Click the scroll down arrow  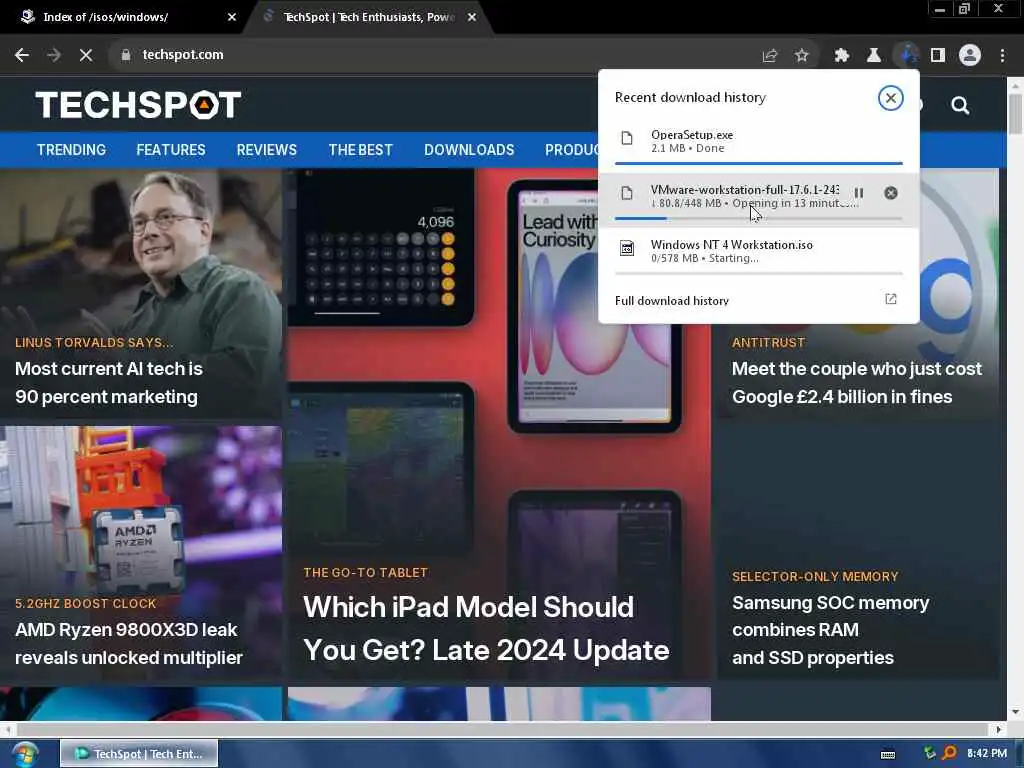1015,712
